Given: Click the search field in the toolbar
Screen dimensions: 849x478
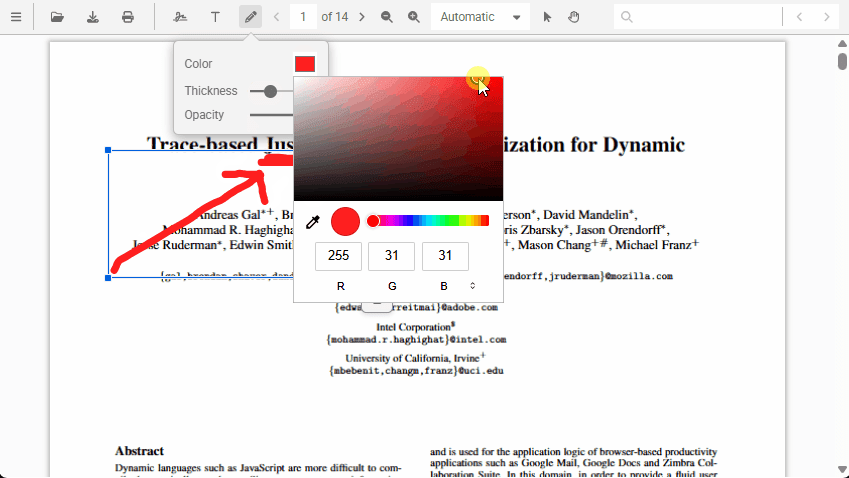Looking at the screenshot, I should [698, 17].
